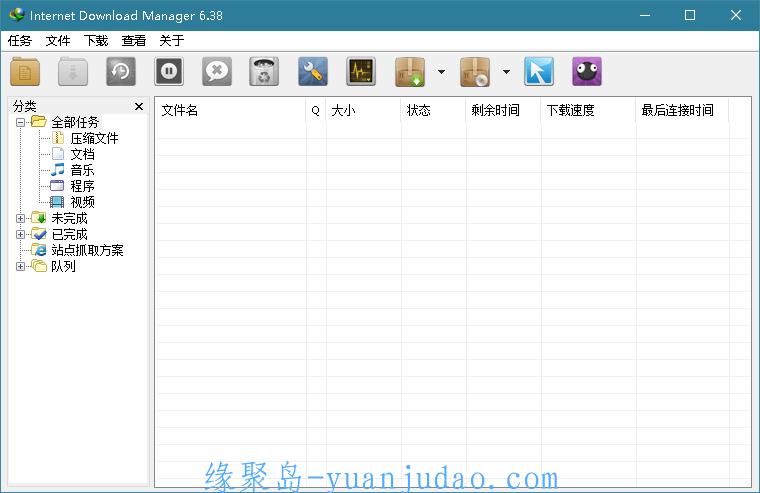Expand the 已完成 tree node
Image resolution: width=760 pixels, height=493 pixels.
20,234
